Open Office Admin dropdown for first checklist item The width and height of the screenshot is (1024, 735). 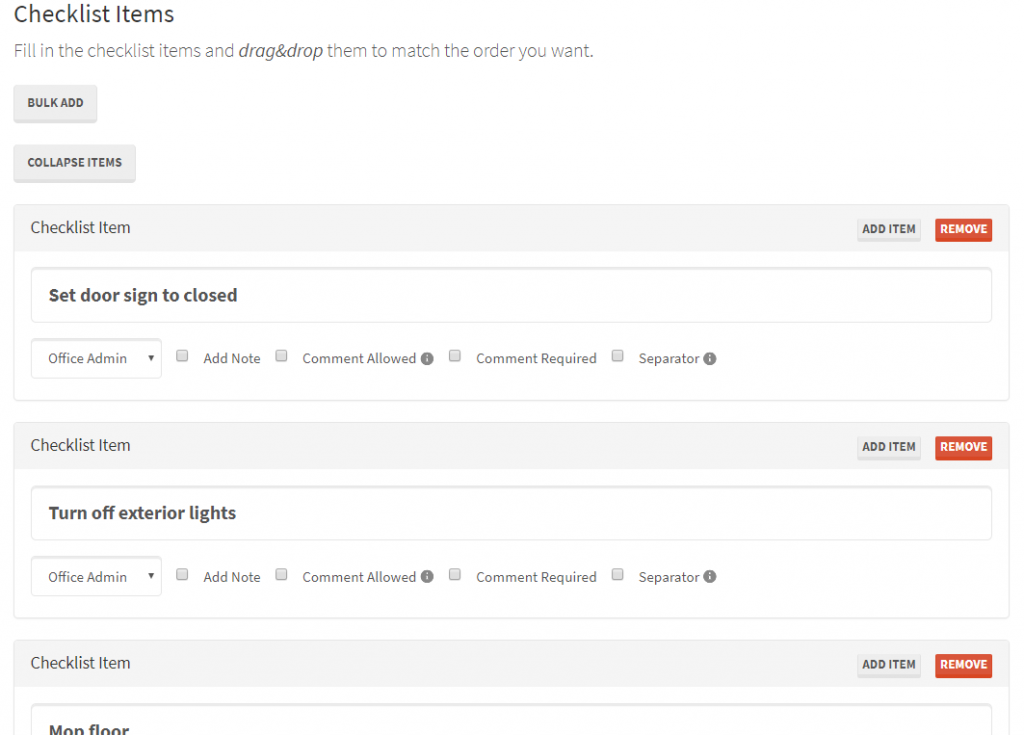(96, 359)
